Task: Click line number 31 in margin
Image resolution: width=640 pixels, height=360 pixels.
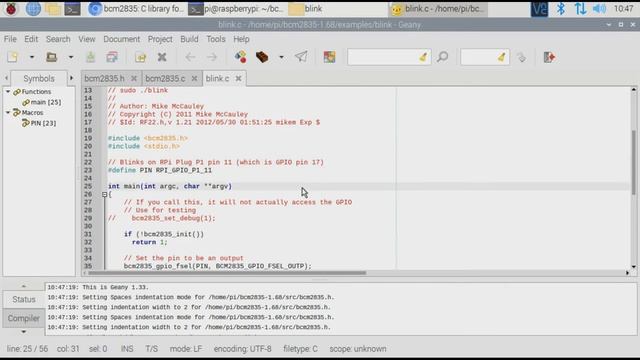Action: 88,234
